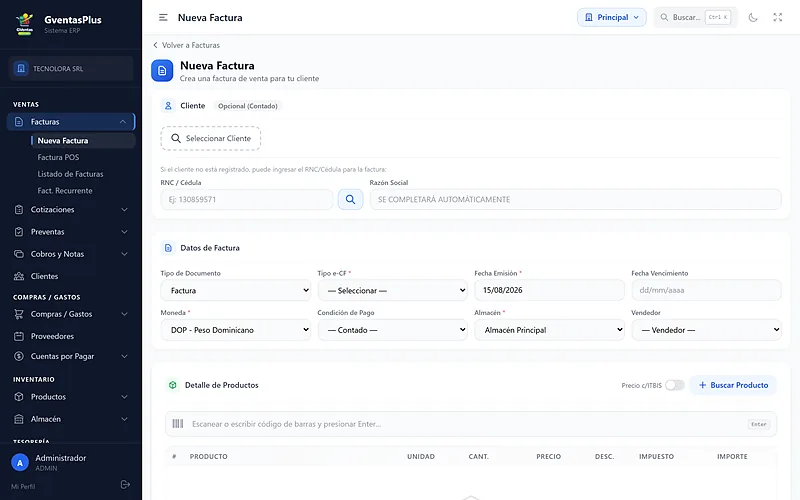Expand the Cobros y Notas chevron
The height and width of the screenshot is (500, 800).
click(124, 254)
